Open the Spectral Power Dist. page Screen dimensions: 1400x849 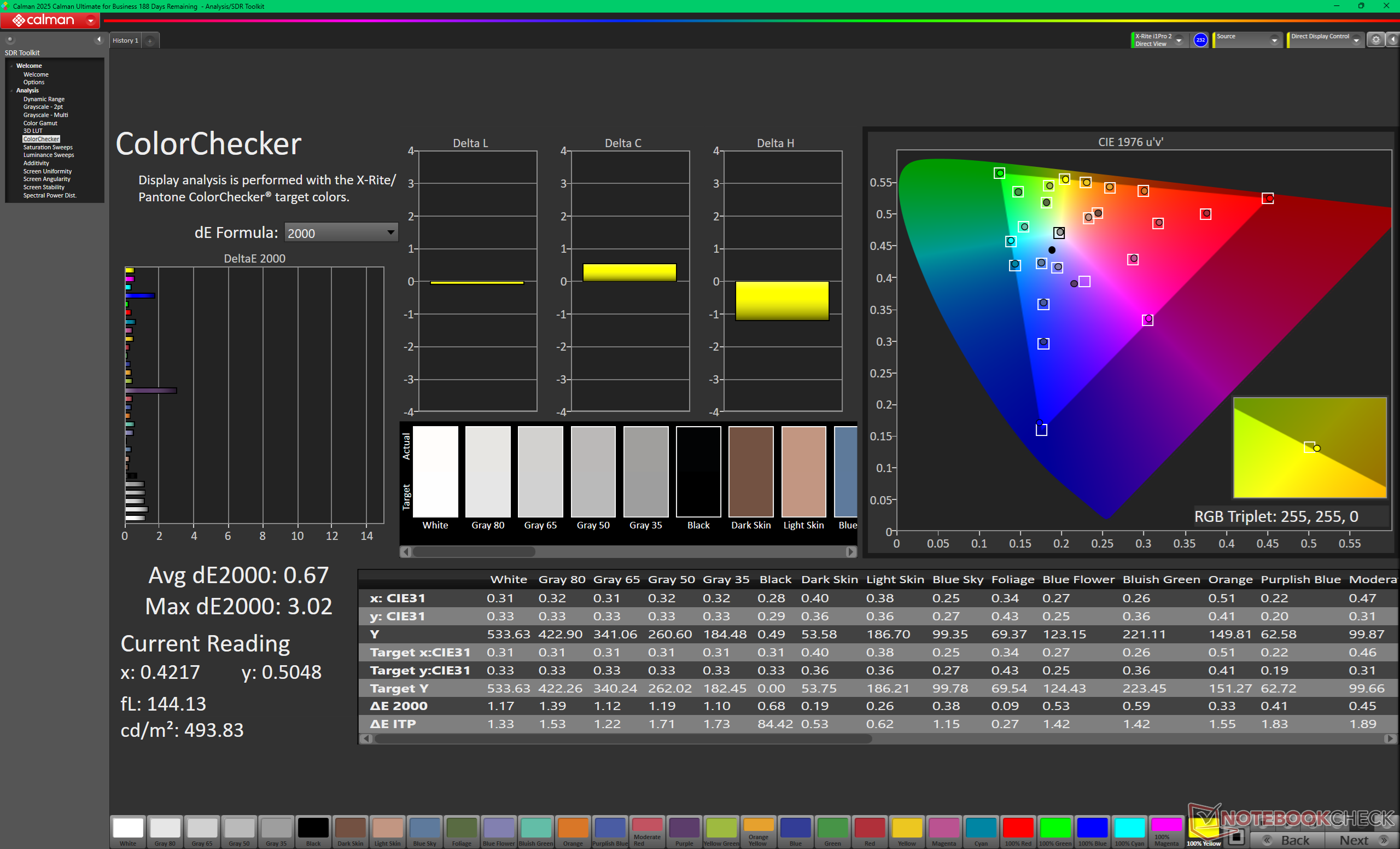click(49, 195)
